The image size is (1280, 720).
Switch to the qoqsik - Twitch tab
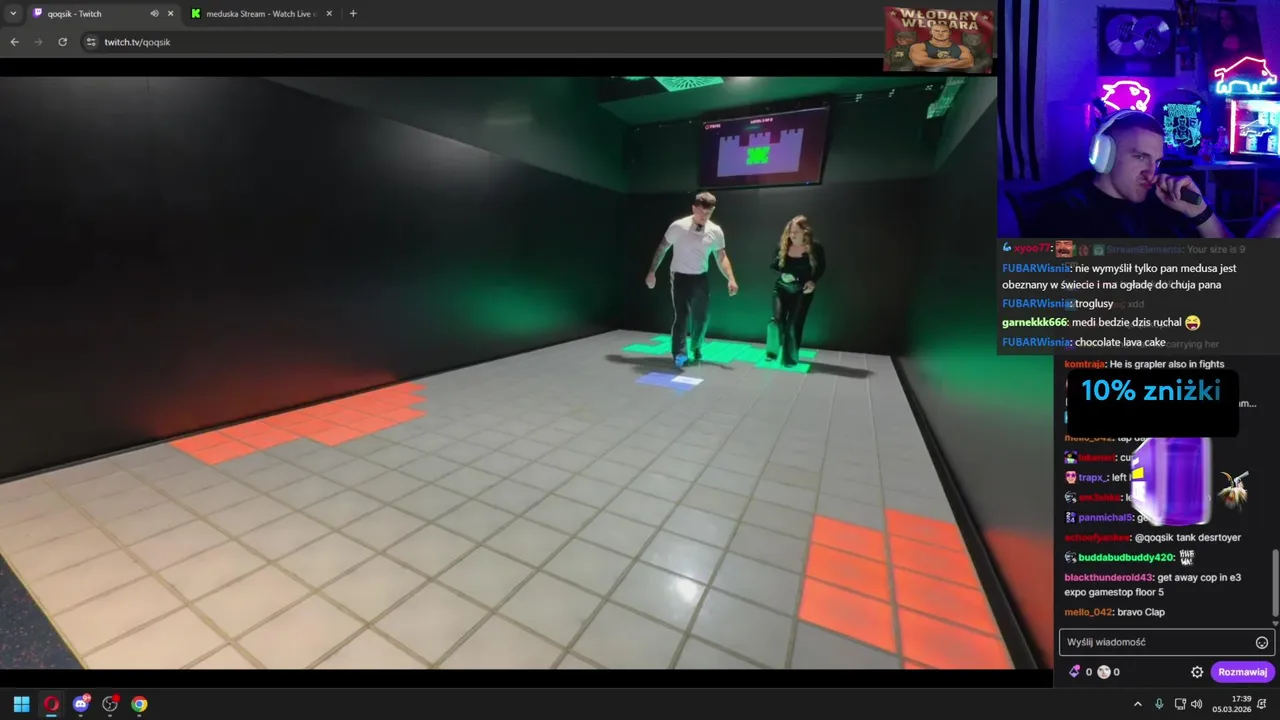102,14
